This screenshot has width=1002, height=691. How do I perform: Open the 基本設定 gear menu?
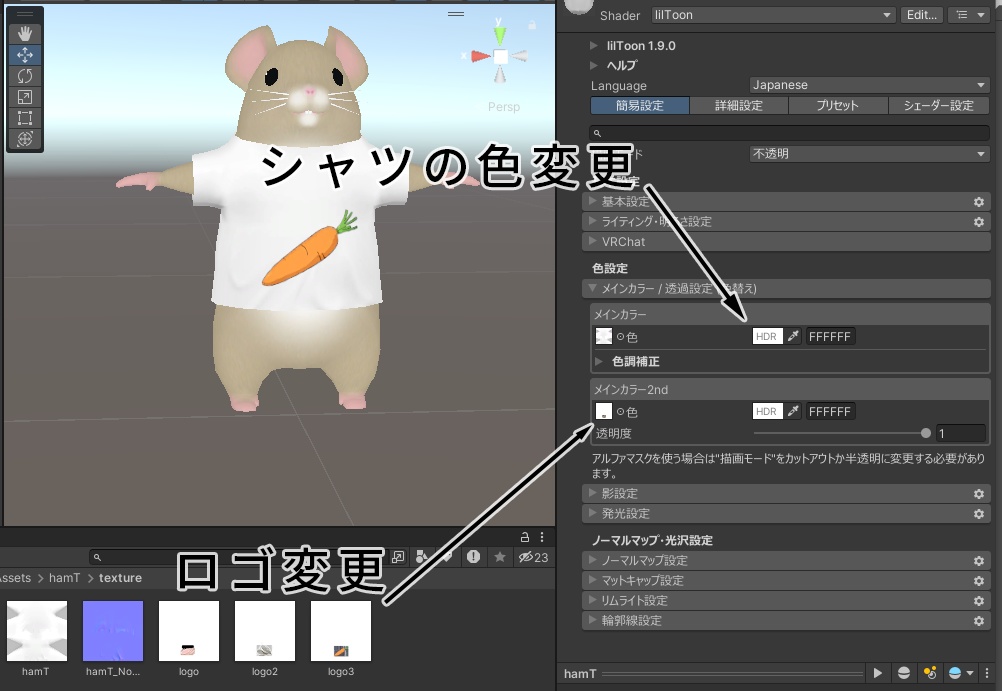pos(978,202)
